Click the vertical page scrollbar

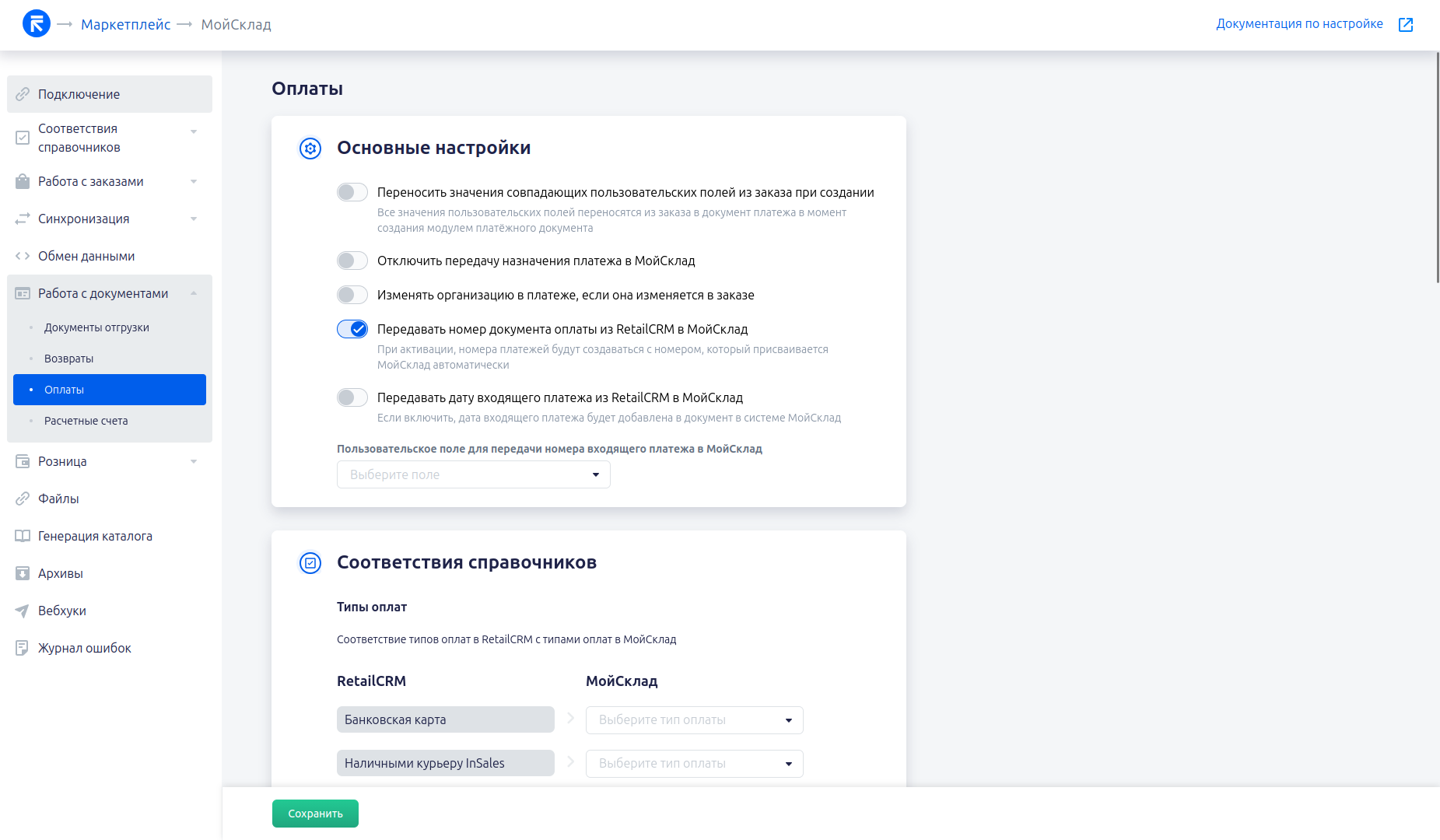(x=1437, y=167)
